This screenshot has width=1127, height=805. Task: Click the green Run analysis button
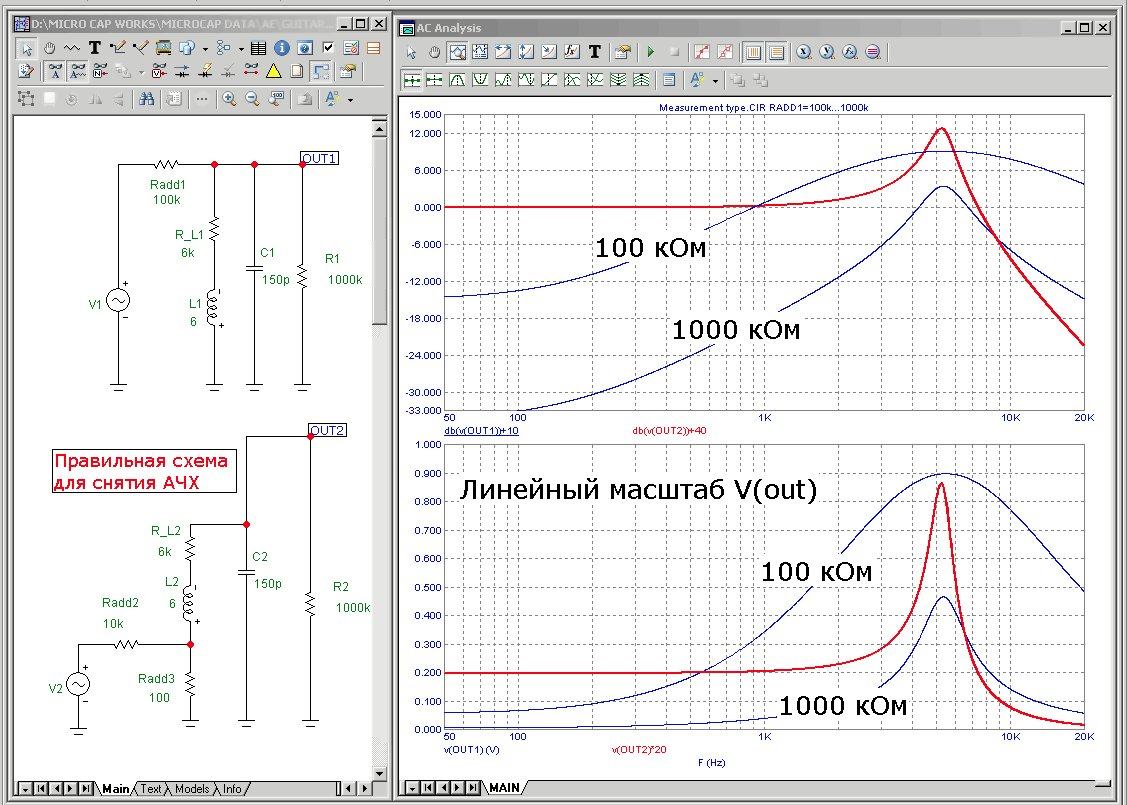[x=650, y=52]
